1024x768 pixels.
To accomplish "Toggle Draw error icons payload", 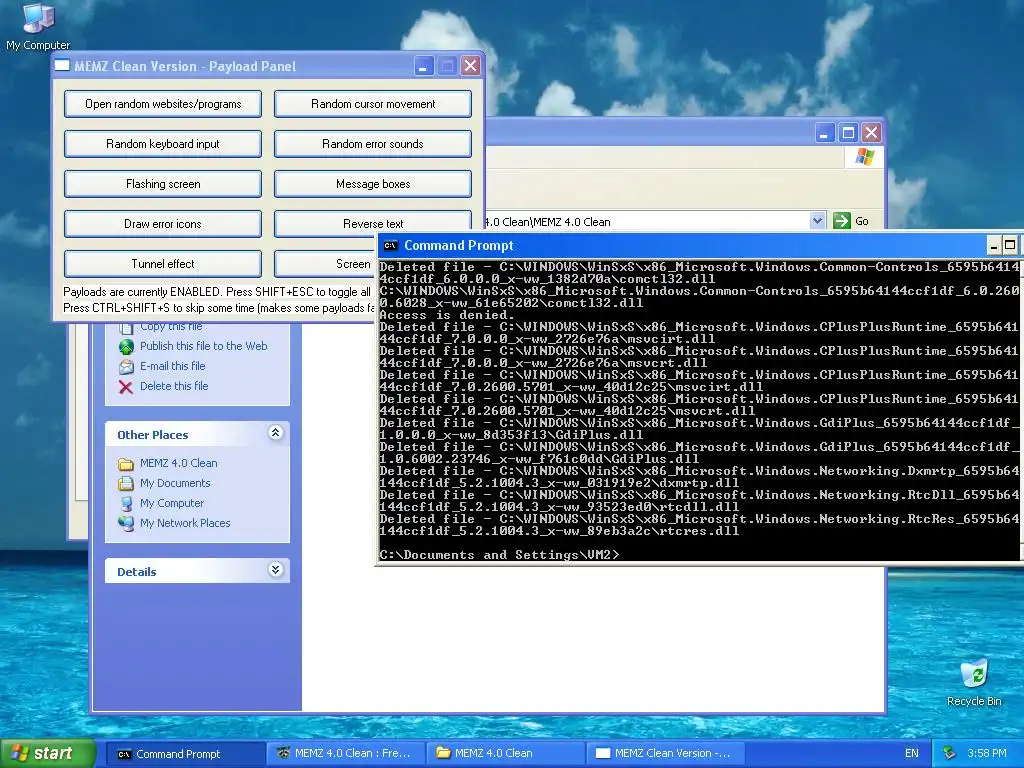I will coord(163,223).
